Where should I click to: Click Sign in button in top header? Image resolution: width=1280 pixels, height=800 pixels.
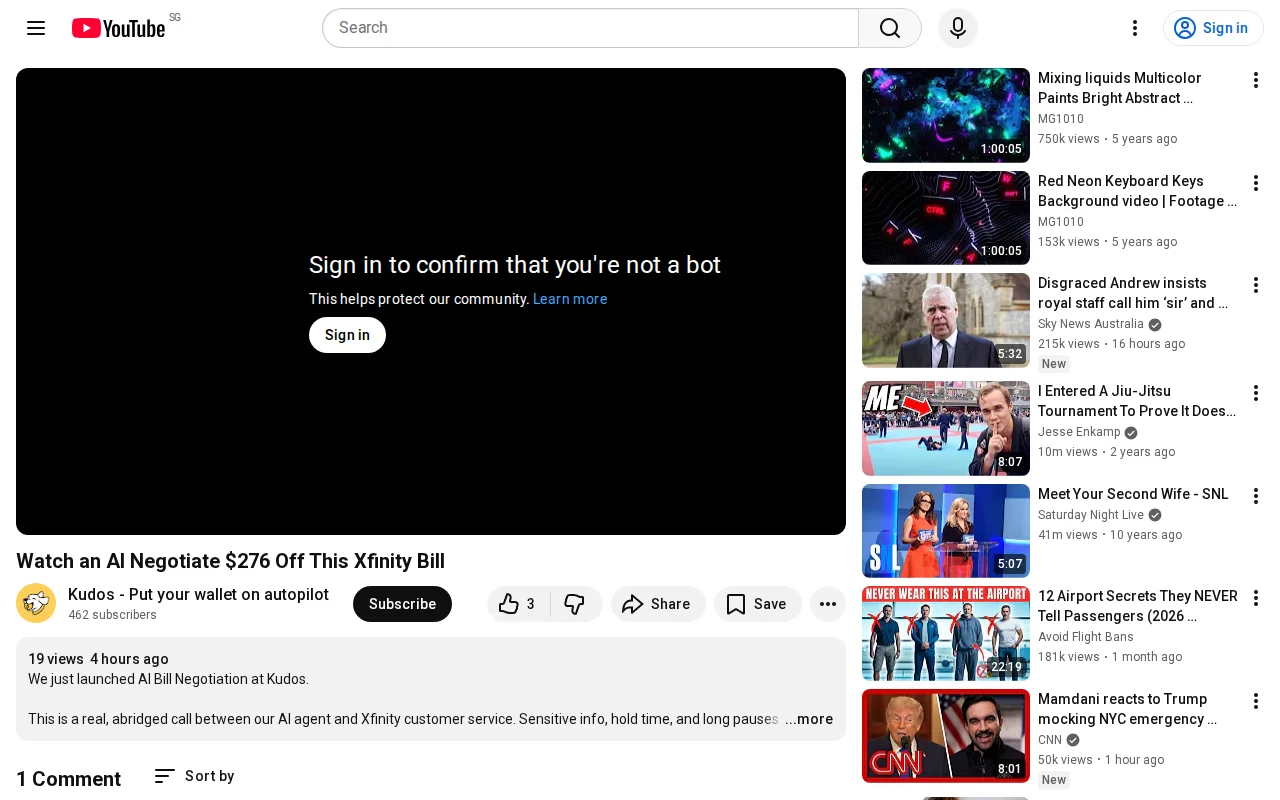tap(1213, 28)
